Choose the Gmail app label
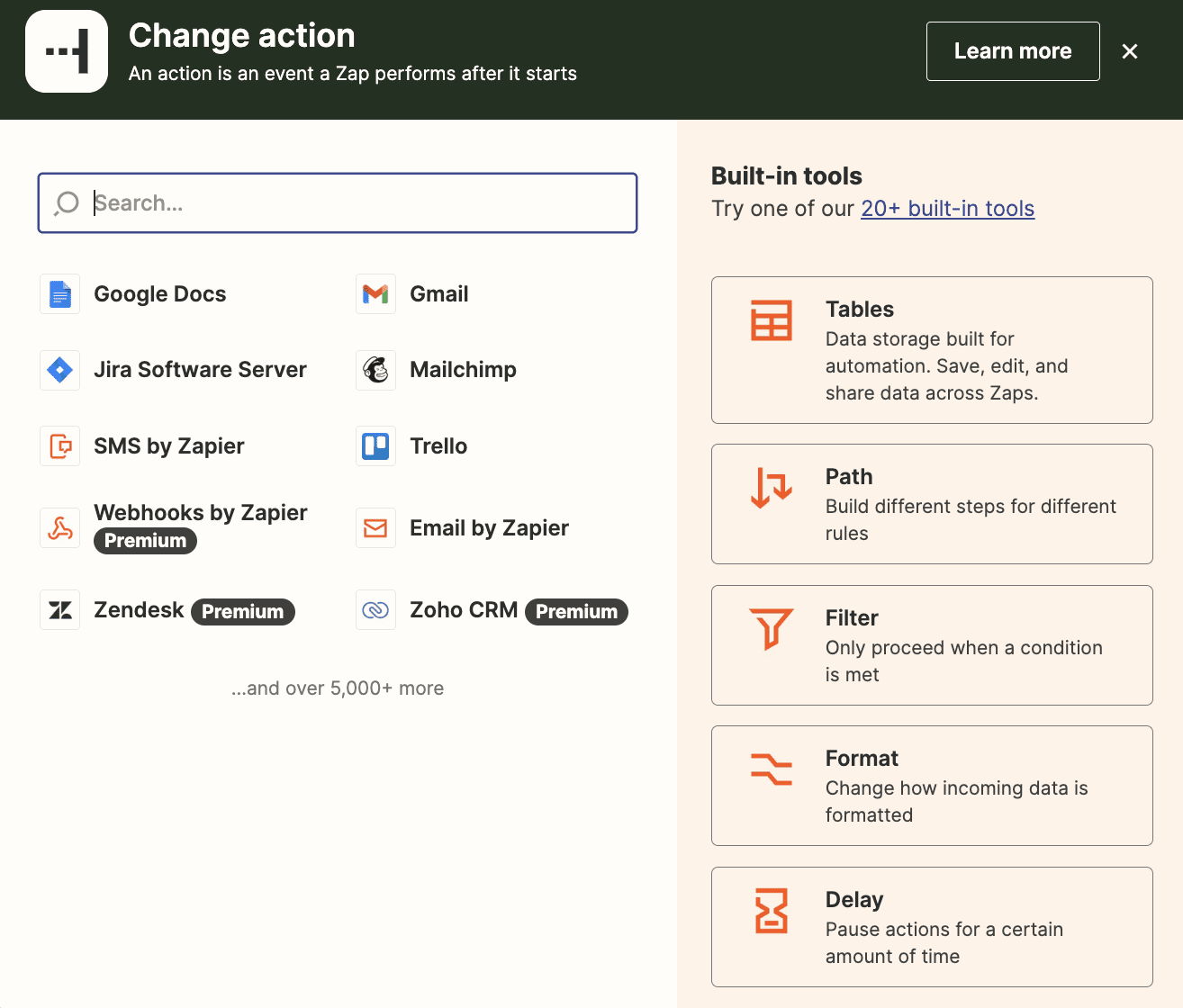 439,294
